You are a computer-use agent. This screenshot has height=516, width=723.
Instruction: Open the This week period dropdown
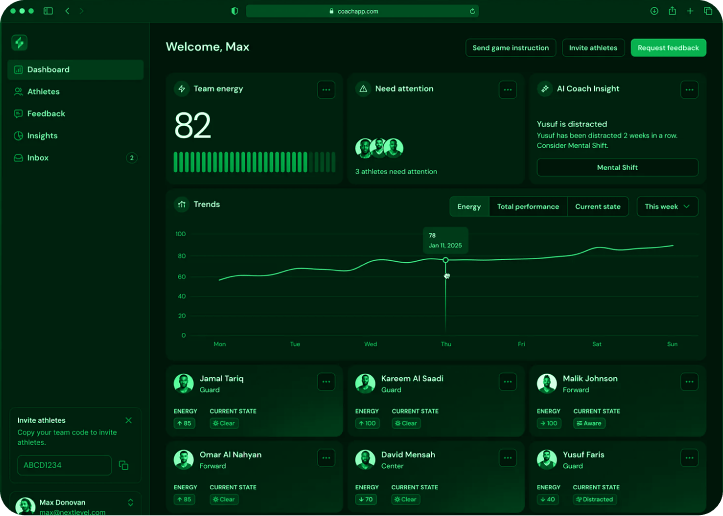coord(667,207)
